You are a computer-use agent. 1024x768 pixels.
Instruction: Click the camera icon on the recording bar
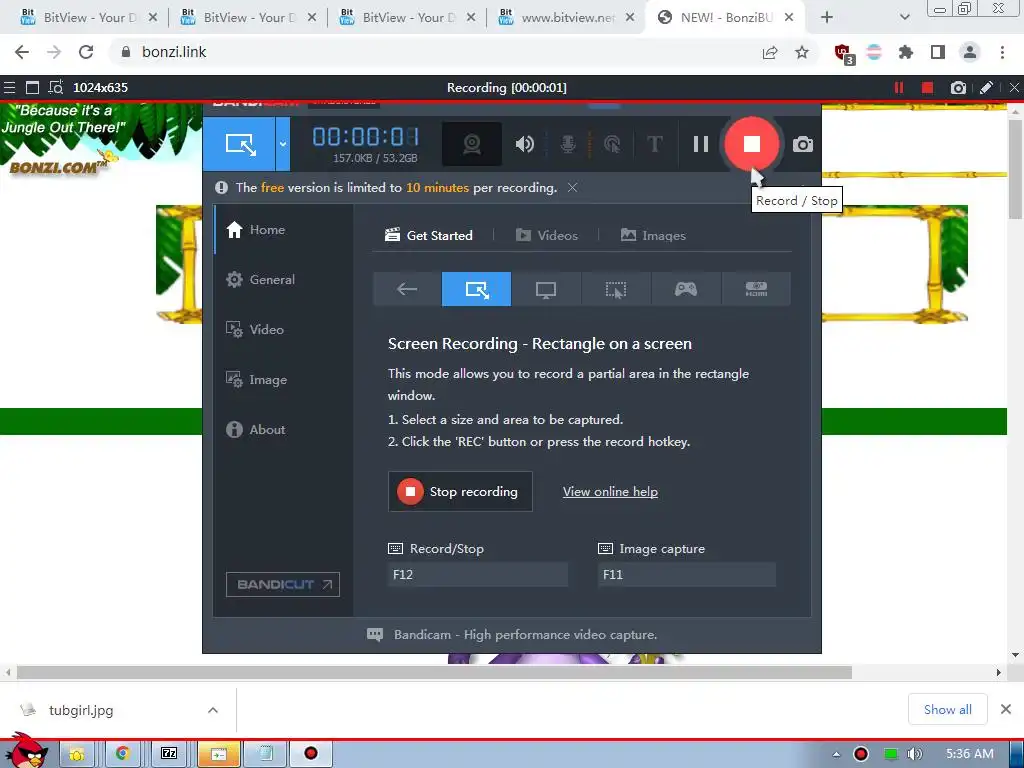coord(958,88)
